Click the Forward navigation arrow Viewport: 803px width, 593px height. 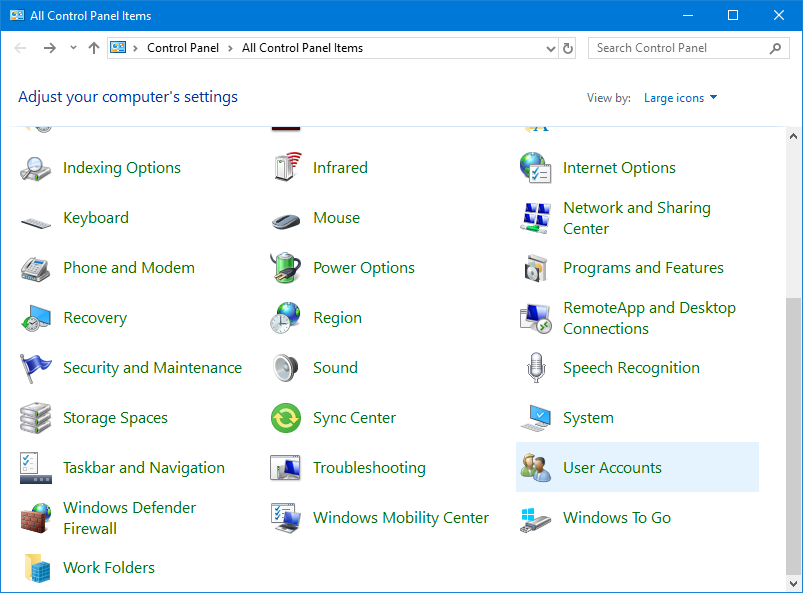pos(50,48)
